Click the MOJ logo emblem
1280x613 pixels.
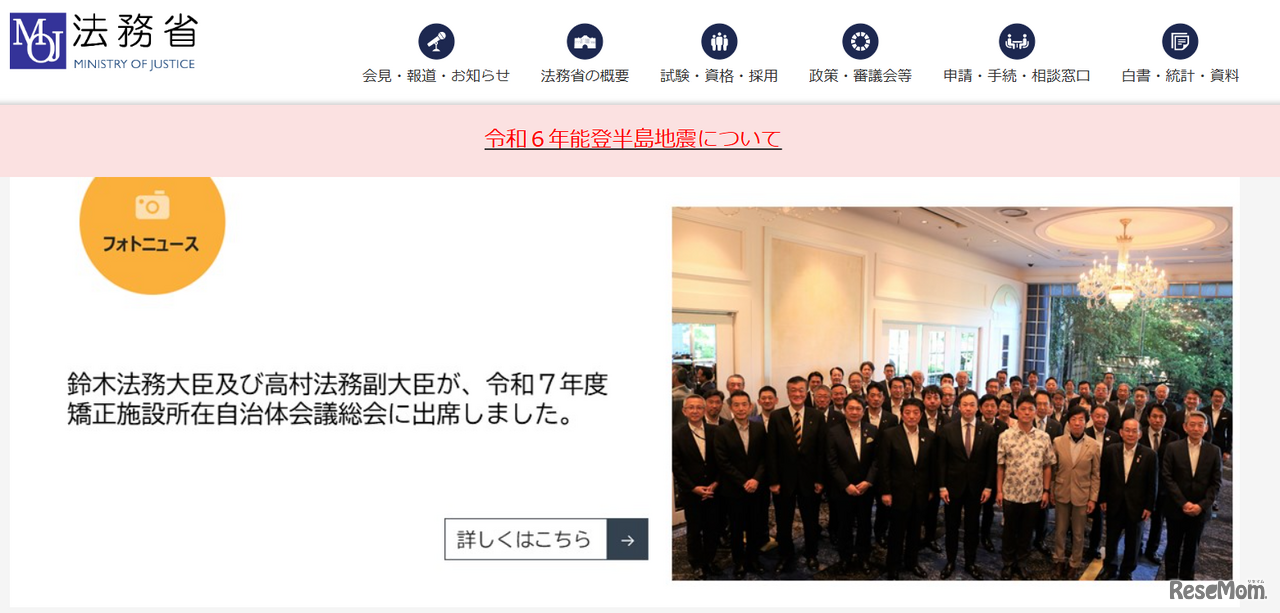pos(38,41)
